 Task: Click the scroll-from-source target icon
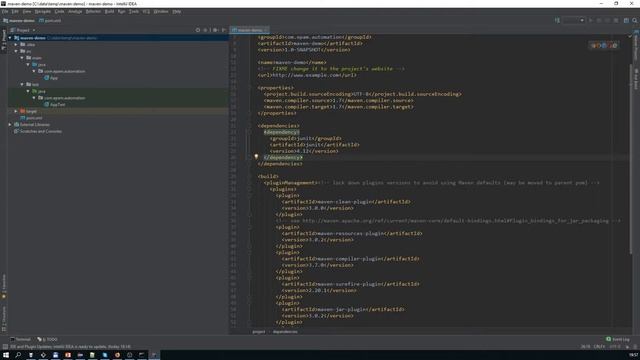pos(198,30)
